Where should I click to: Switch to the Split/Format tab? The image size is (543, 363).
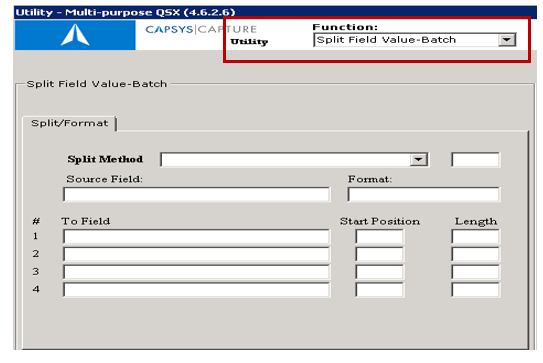pyautogui.click(x=70, y=123)
